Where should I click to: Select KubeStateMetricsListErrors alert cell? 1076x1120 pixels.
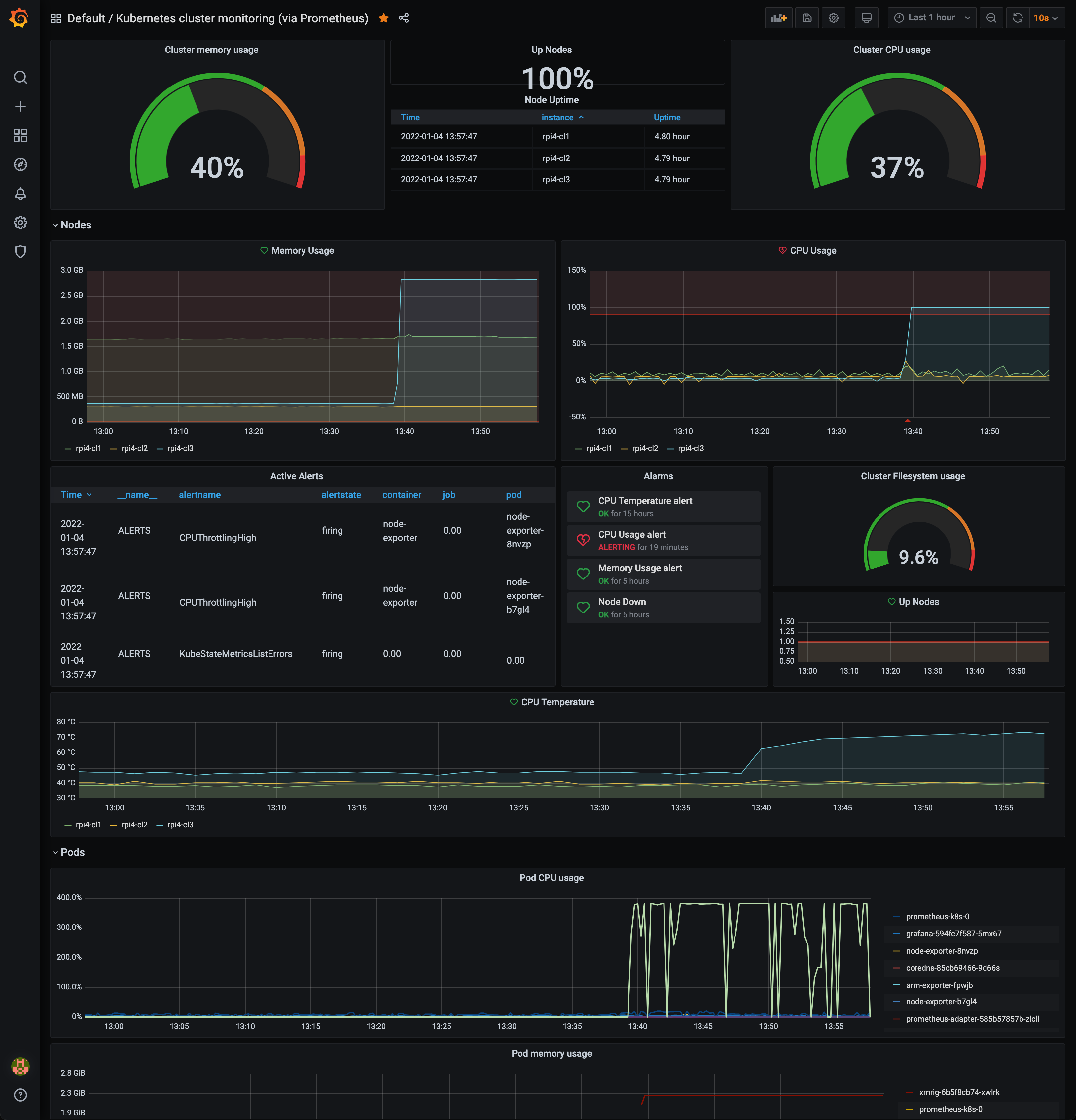[x=235, y=654]
